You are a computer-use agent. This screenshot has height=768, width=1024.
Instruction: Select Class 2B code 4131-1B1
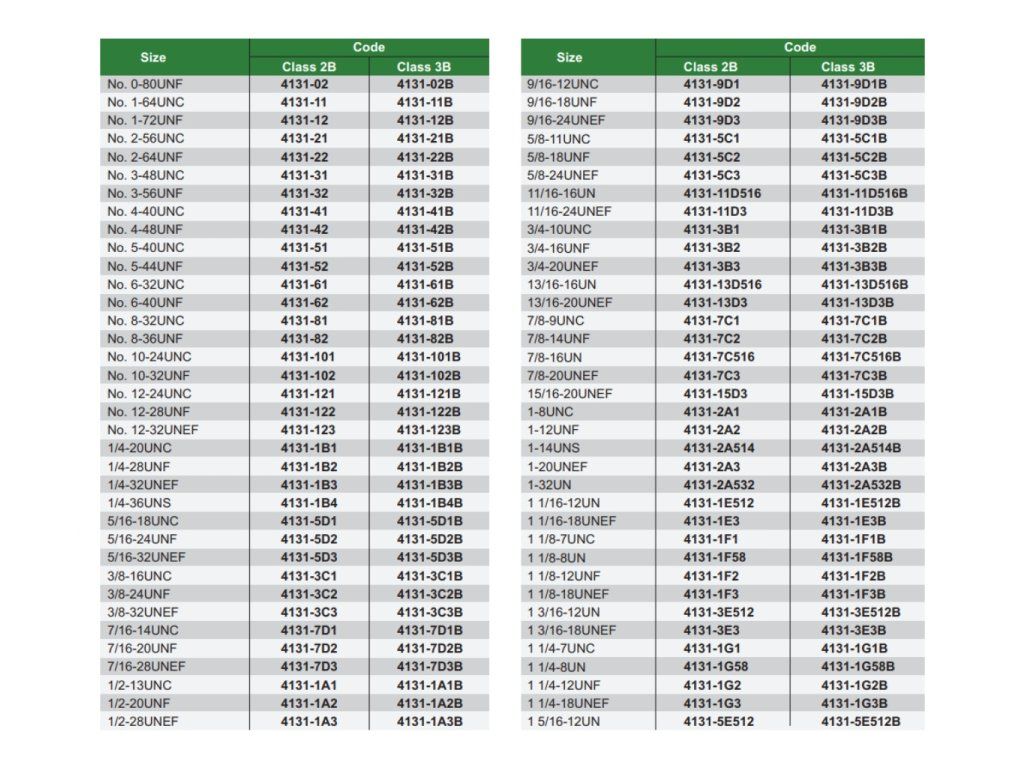pyautogui.click(x=308, y=448)
